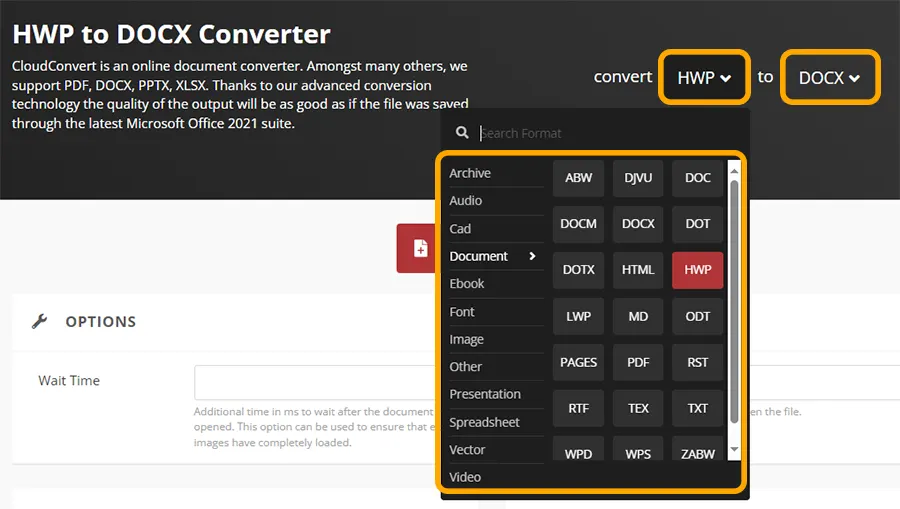Click the Wait Time input field

coord(317,382)
